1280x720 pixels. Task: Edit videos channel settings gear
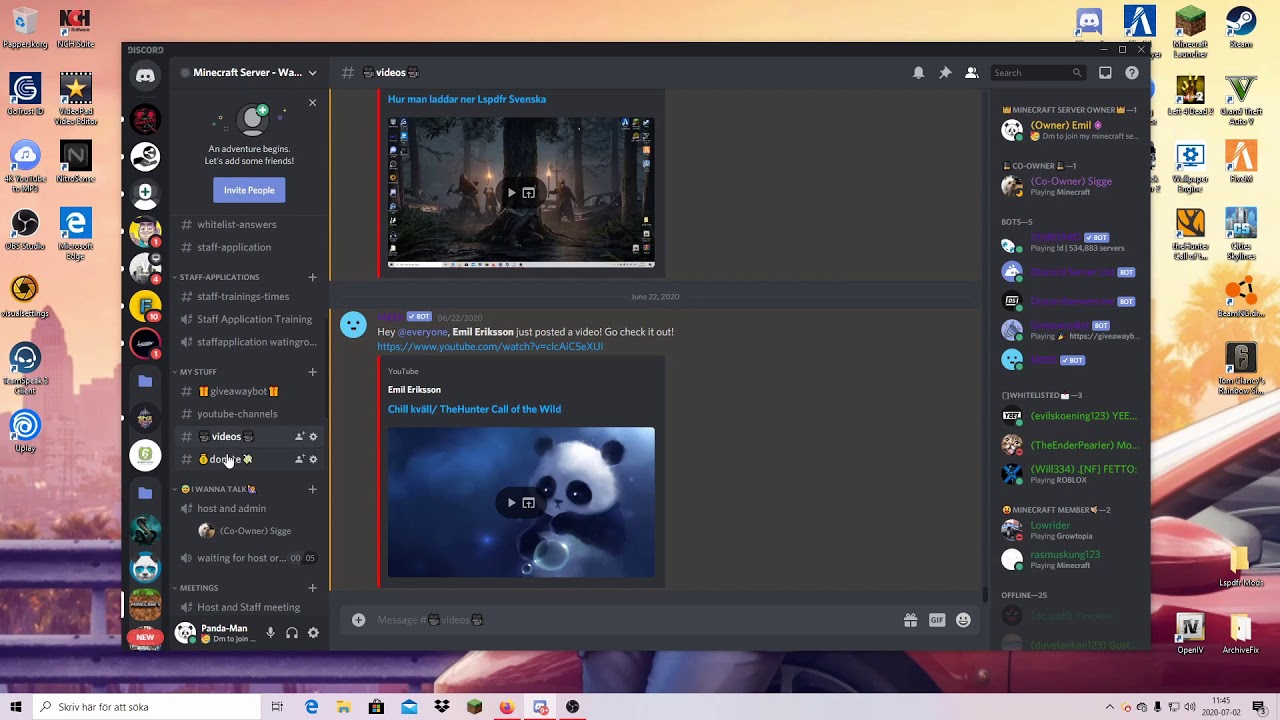(313, 436)
